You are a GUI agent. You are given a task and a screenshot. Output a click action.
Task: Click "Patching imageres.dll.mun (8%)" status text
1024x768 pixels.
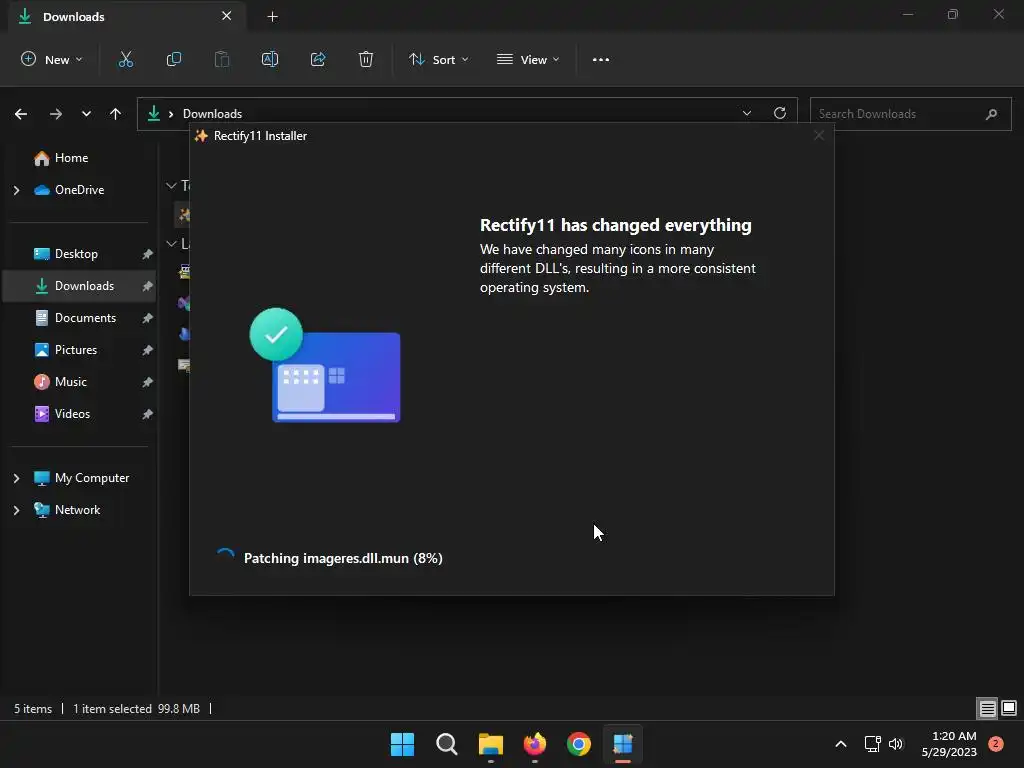[343, 558]
